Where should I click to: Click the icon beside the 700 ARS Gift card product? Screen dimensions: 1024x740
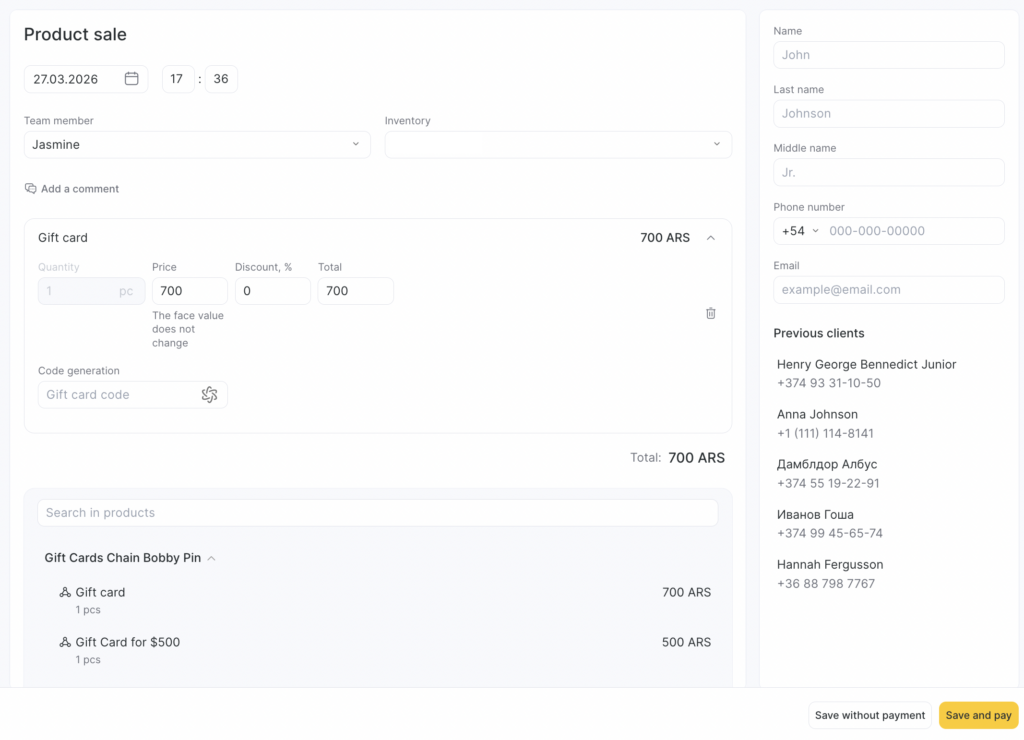pyautogui.click(x=65, y=593)
